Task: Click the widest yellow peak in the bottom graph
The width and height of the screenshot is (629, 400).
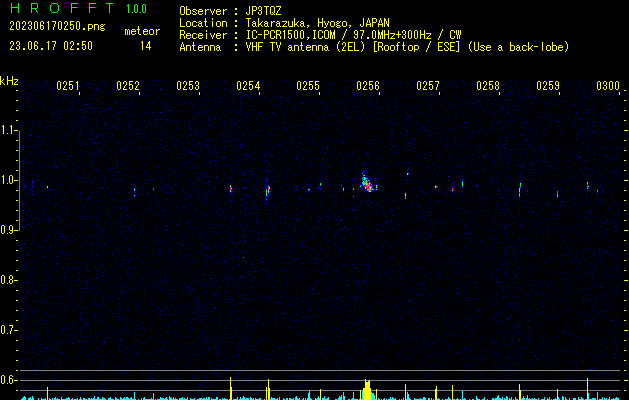Action: tap(367, 390)
